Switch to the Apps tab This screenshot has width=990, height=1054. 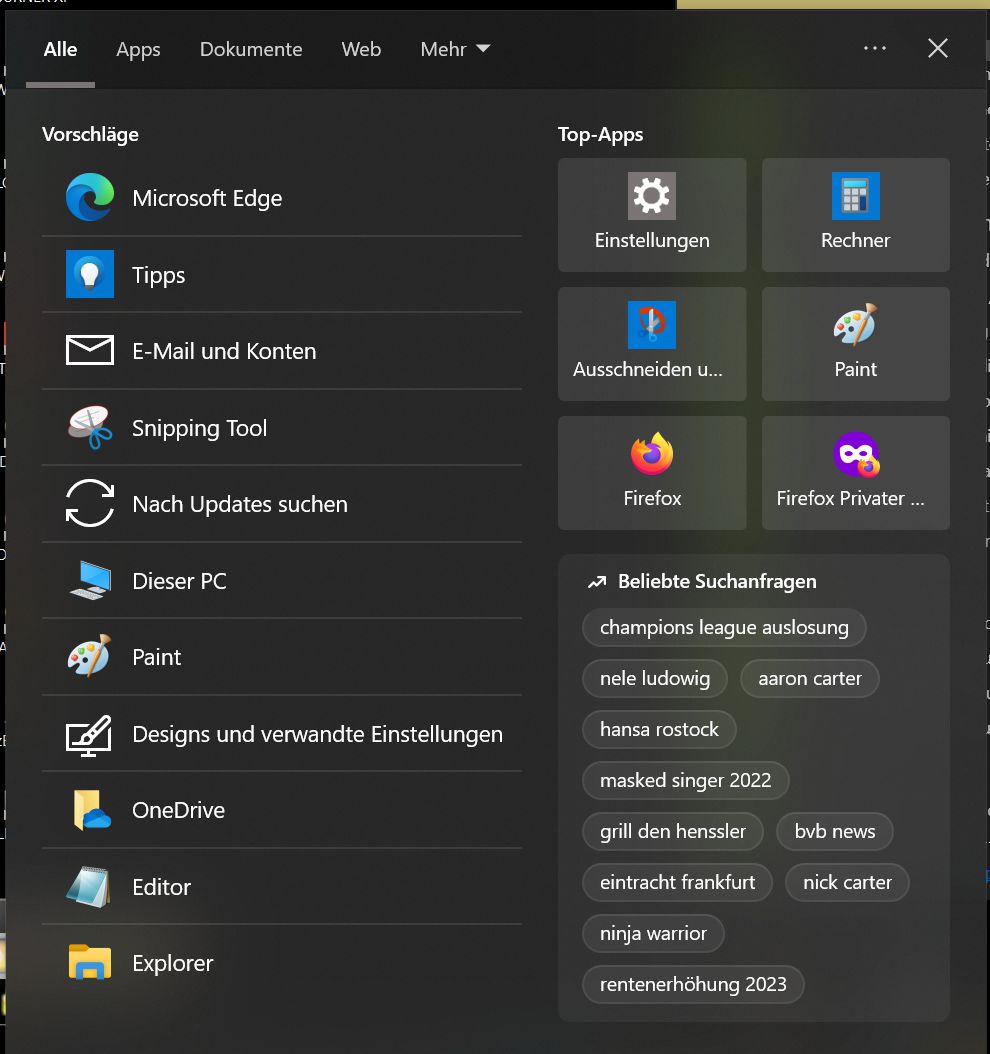click(x=138, y=50)
